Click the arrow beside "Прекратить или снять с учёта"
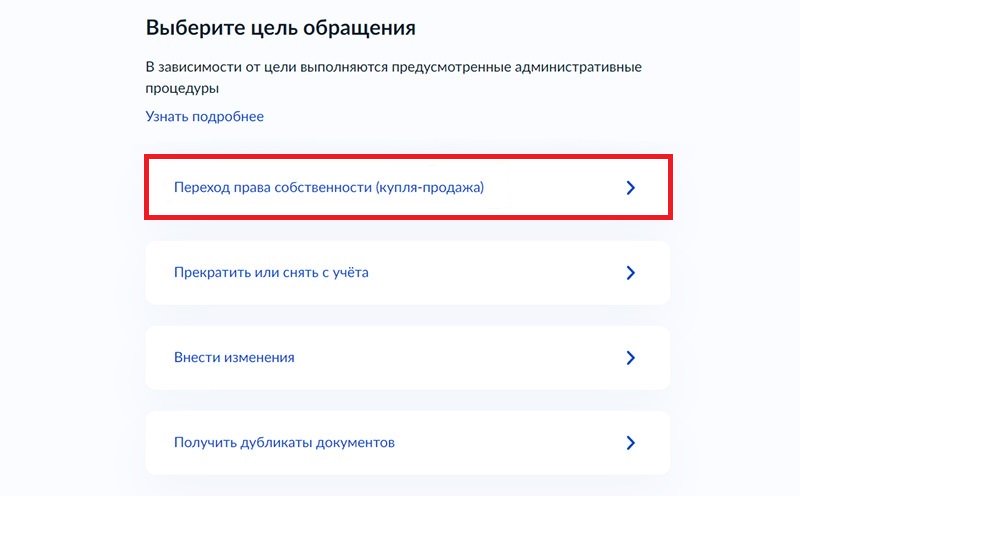 click(630, 272)
